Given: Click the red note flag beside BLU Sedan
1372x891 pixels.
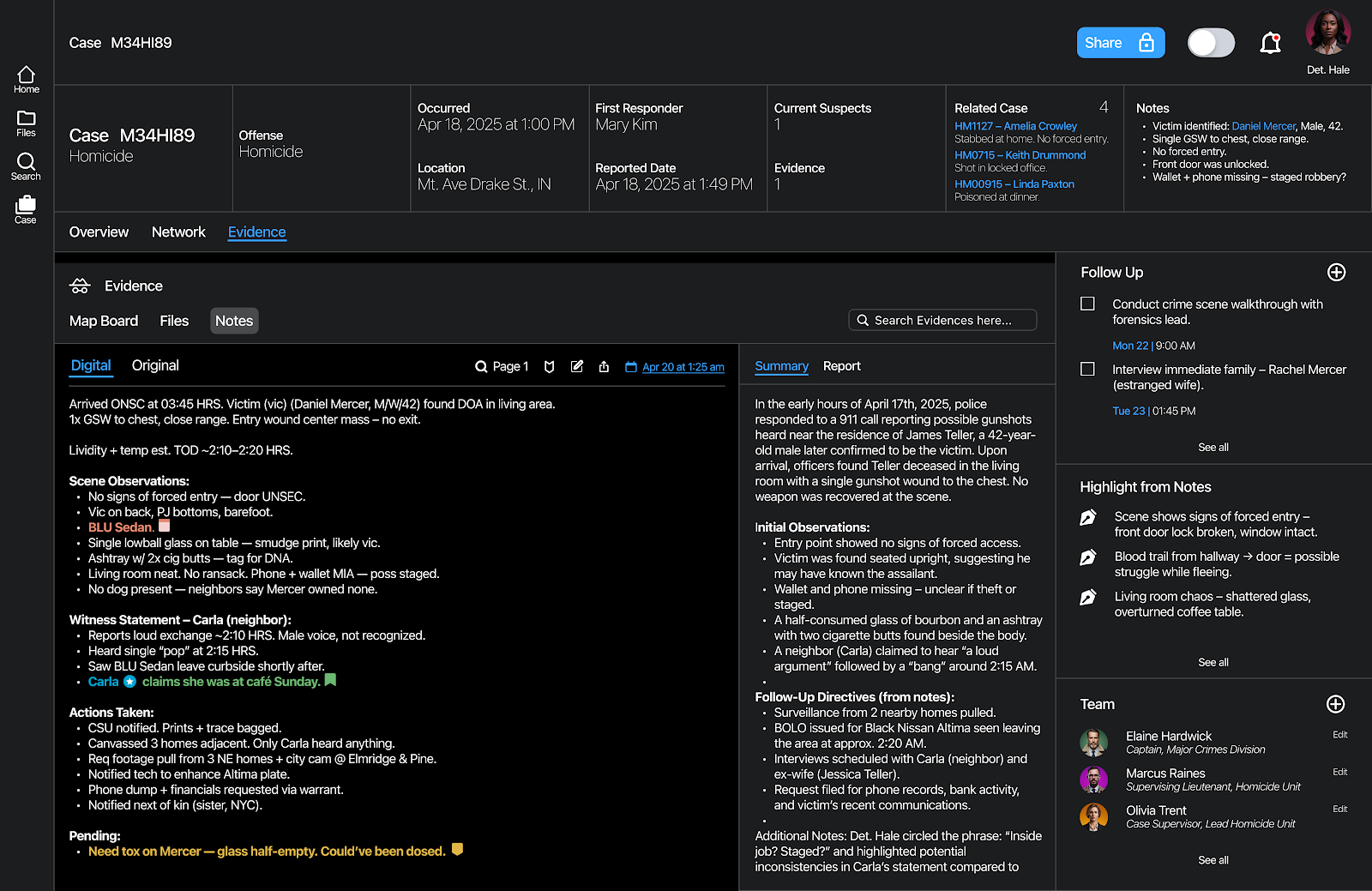Looking at the screenshot, I should click(x=165, y=526).
